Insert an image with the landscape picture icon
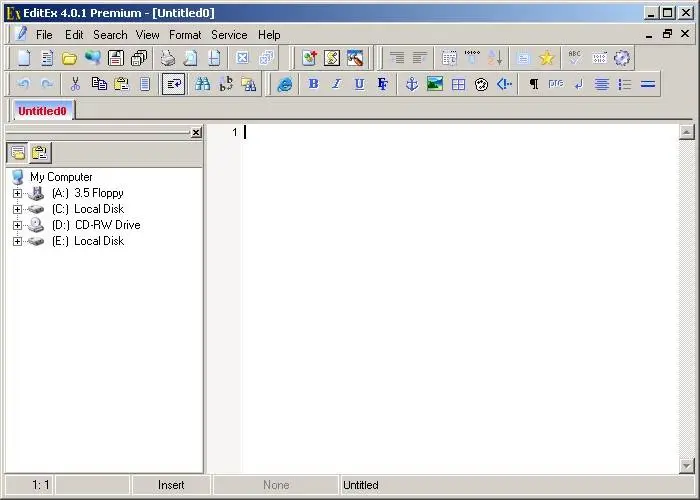Screen dimensions: 700x500 [x=435, y=84]
